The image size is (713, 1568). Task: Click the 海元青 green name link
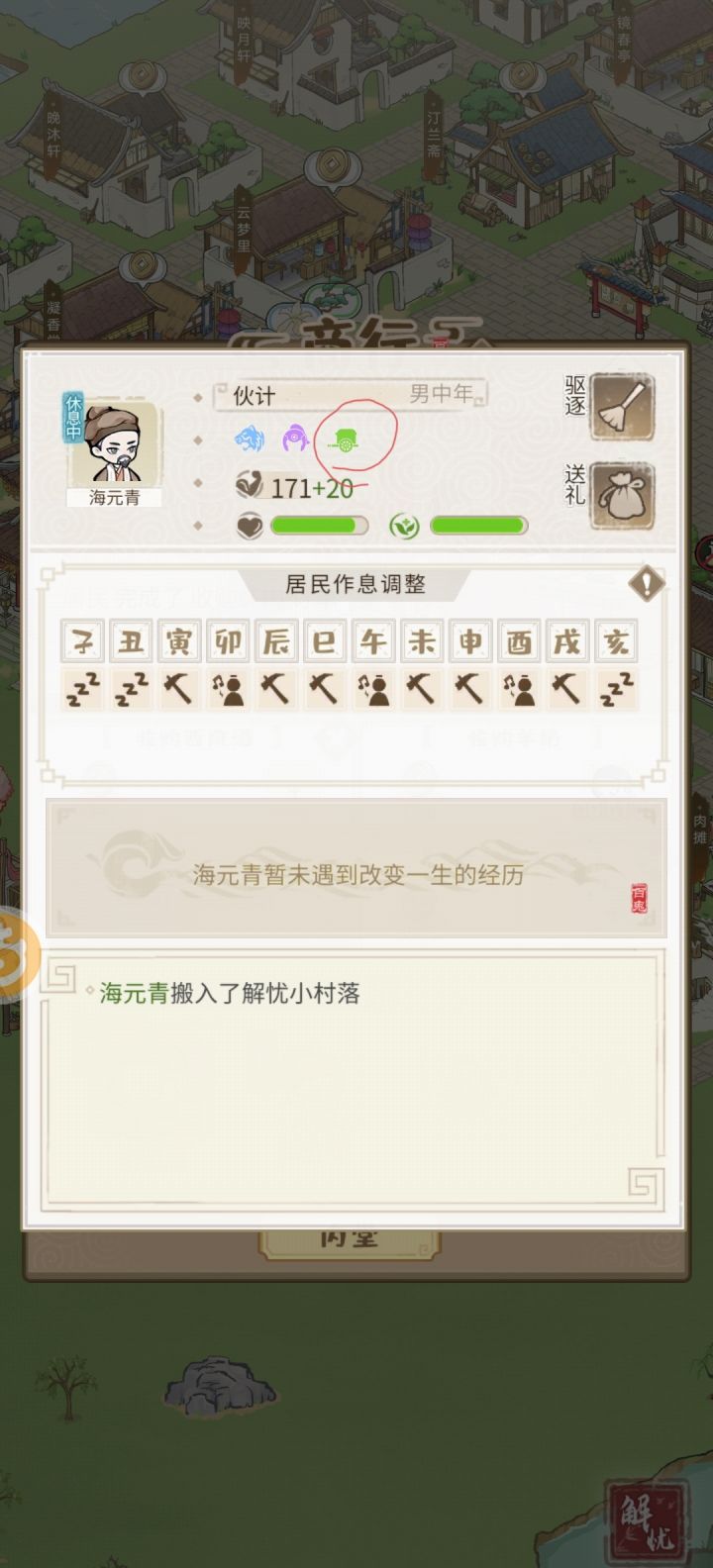pos(134,993)
